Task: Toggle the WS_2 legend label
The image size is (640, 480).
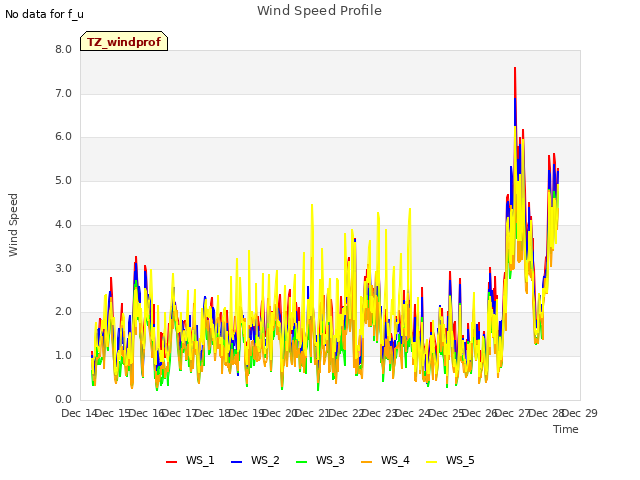Action: (265, 460)
